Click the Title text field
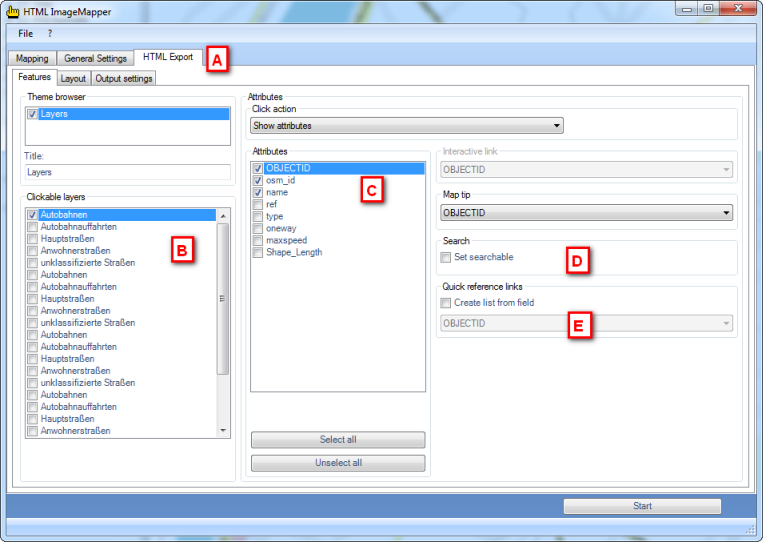Image resolution: width=763 pixels, height=542 pixels. [x=127, y=172]
